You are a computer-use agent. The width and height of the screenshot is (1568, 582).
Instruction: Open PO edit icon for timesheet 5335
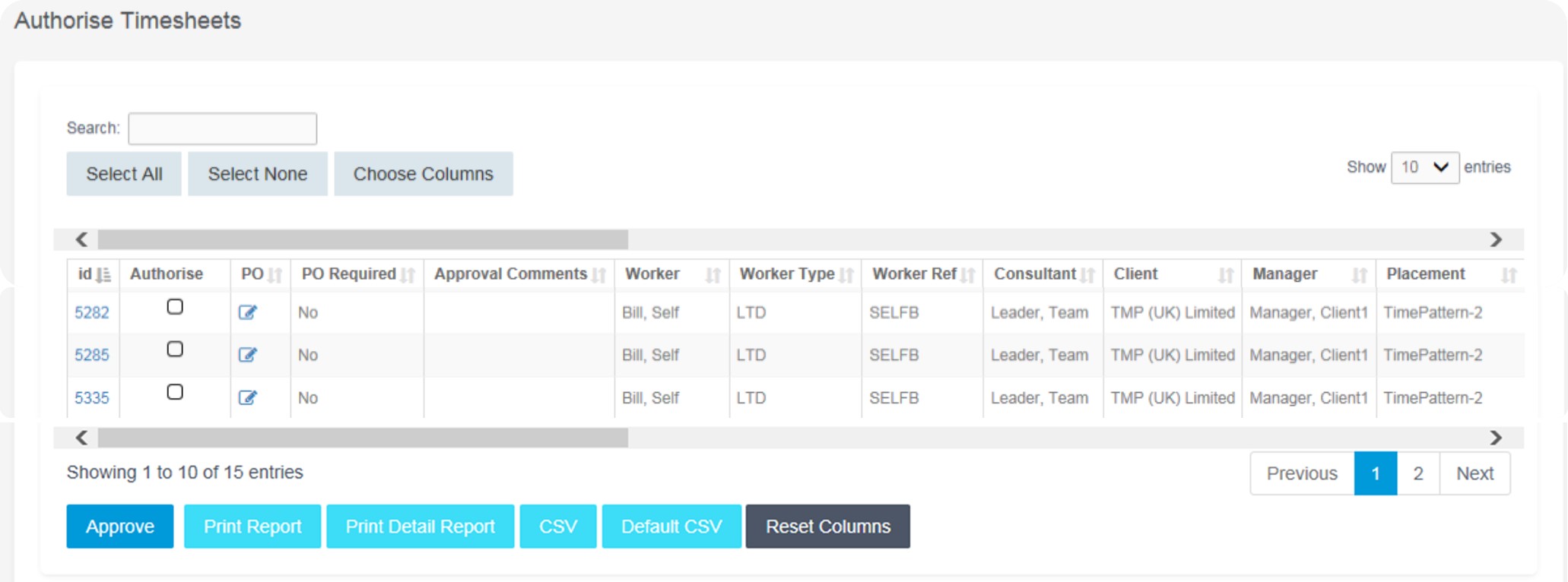248,397
